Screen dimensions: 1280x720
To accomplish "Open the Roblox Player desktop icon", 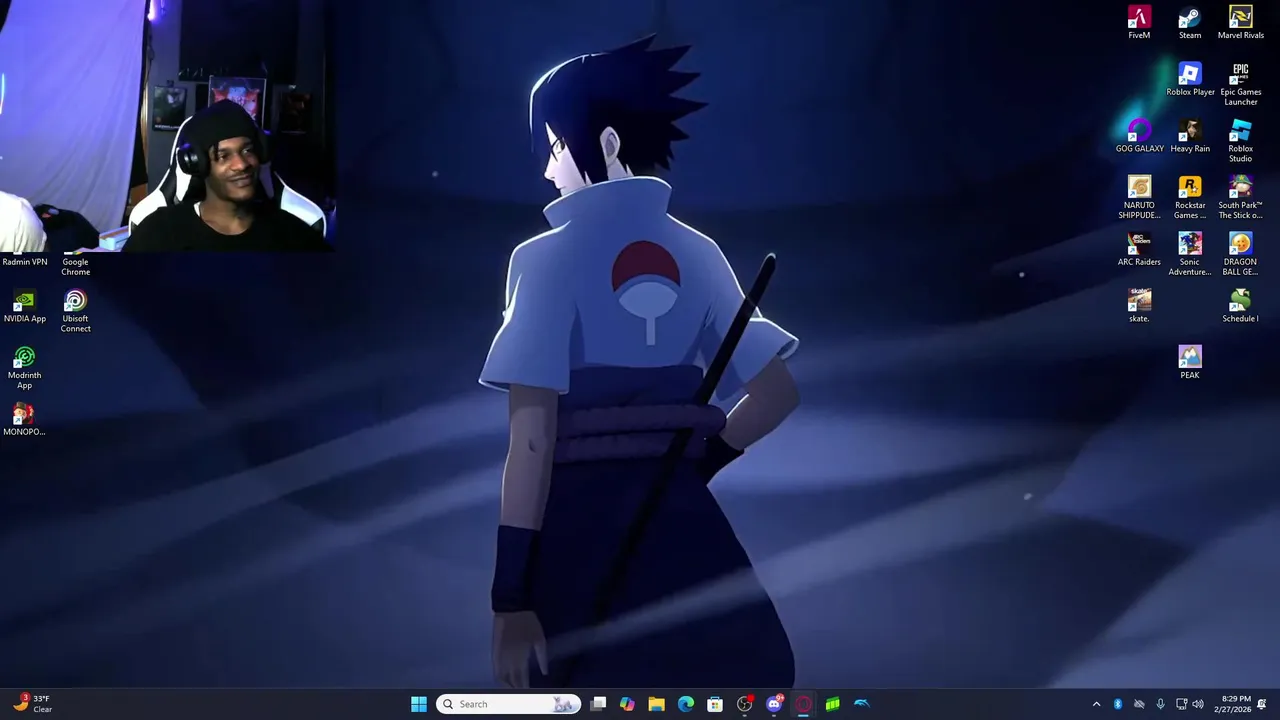I will pos(1190,80).
